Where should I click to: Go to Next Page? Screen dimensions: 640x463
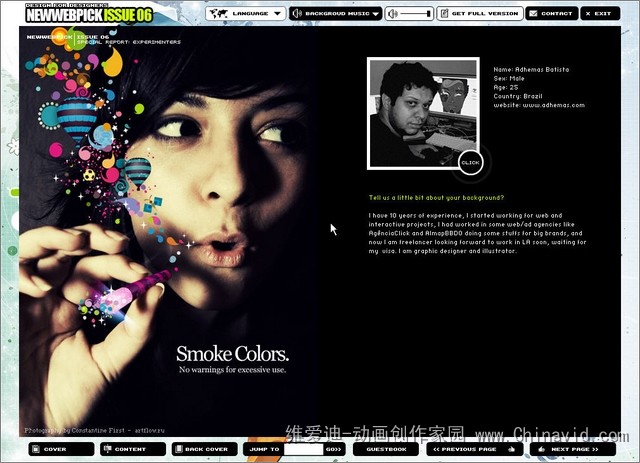[x=573, y=449]
